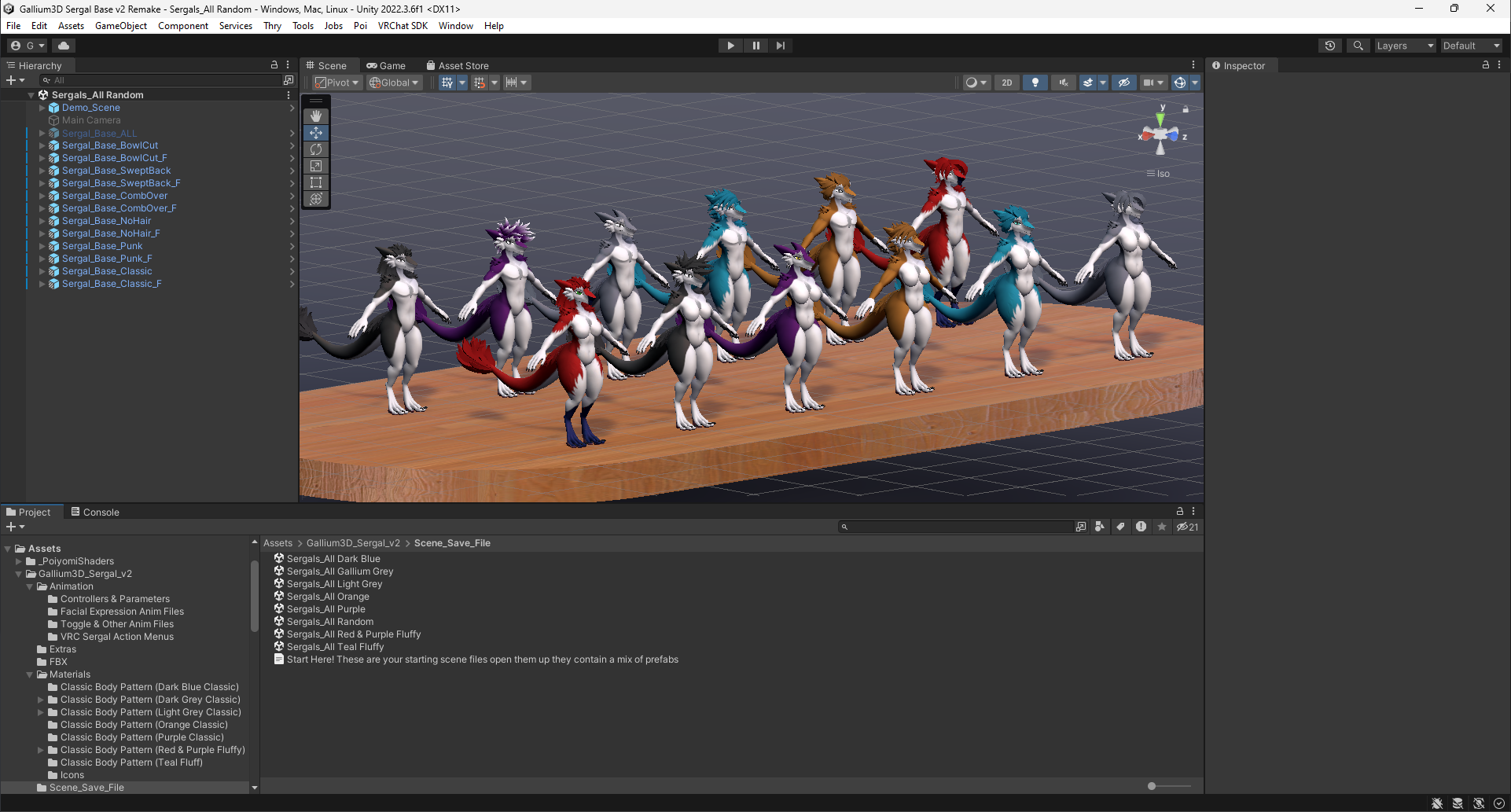Screen dimensions: 1511x812
Task: Open the Layers dropdown
Action: point(1404,46)
